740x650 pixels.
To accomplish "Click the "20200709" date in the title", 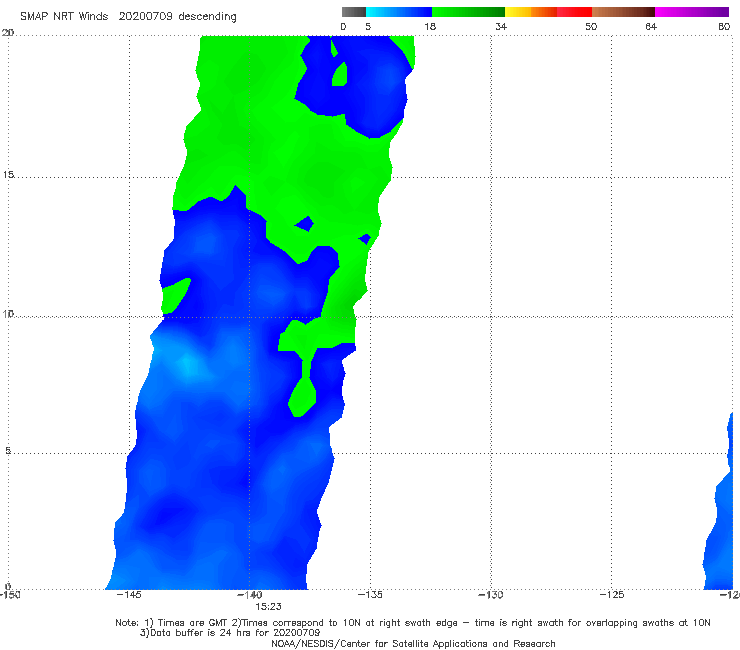I will 145,16.
